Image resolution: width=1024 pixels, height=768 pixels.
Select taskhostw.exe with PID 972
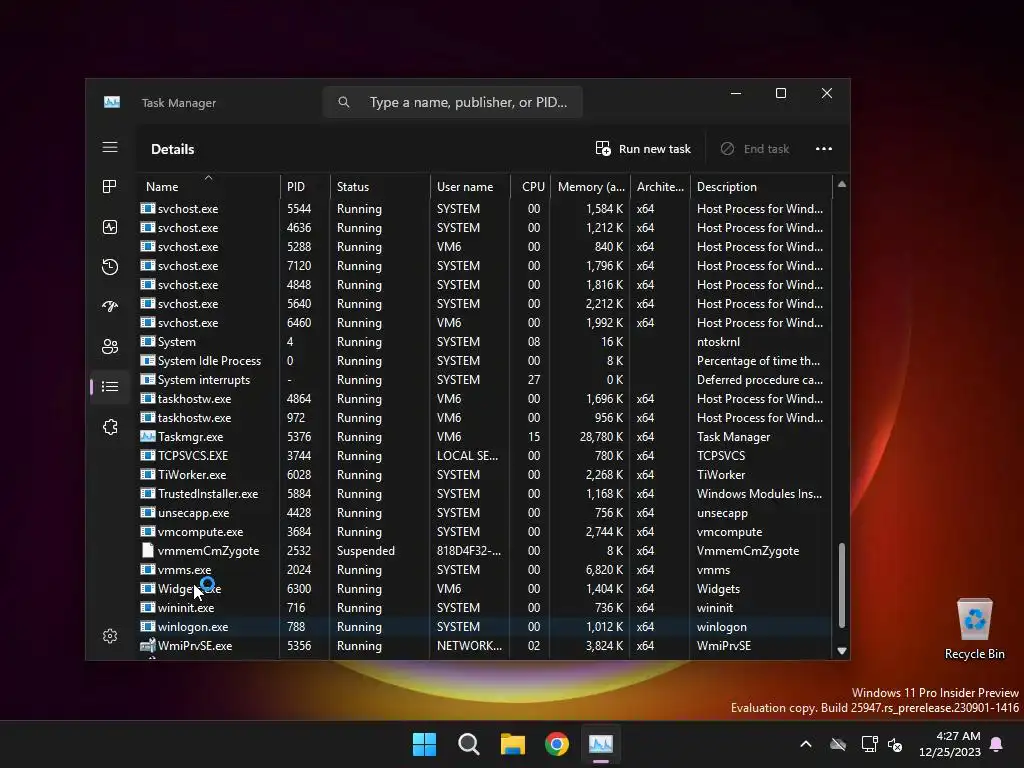pyautogui.click(x=485, y=417)
